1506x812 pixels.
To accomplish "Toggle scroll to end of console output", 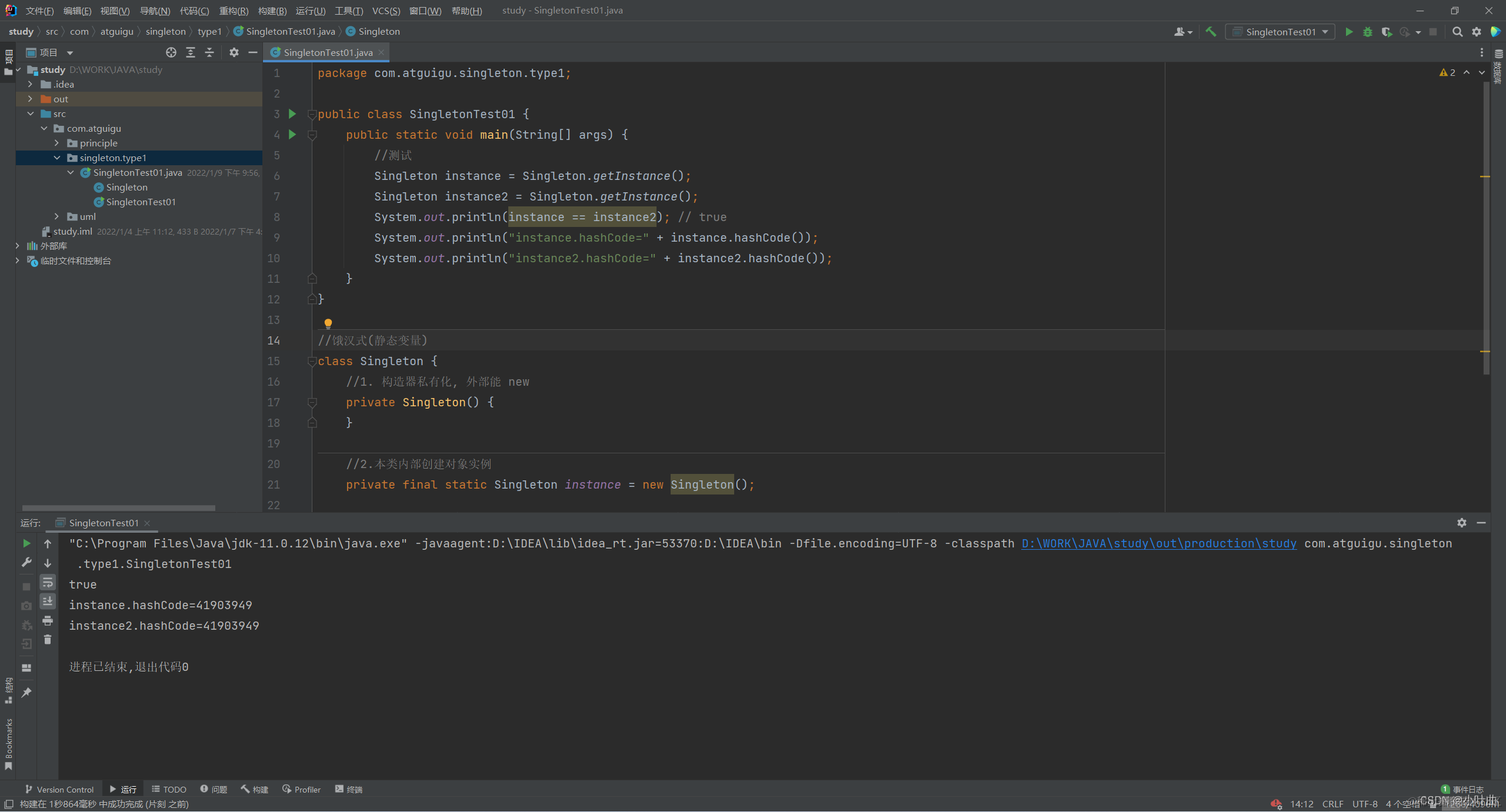I will [x=48, y=601].
